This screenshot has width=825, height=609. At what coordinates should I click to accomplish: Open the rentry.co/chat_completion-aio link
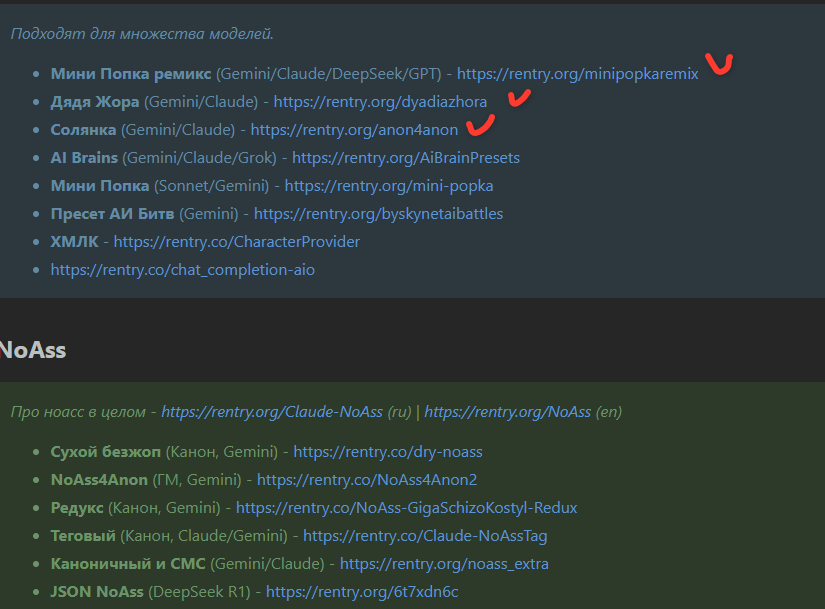tap(183, 269)
